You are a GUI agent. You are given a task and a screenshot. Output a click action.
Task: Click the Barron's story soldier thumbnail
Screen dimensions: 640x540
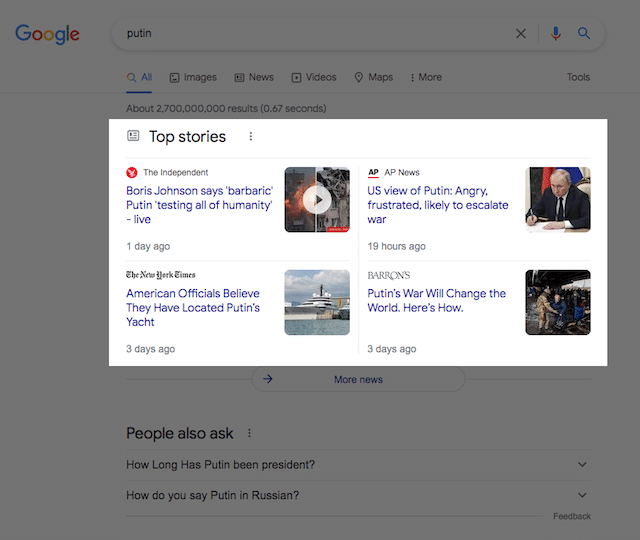[x=558, y=302]
